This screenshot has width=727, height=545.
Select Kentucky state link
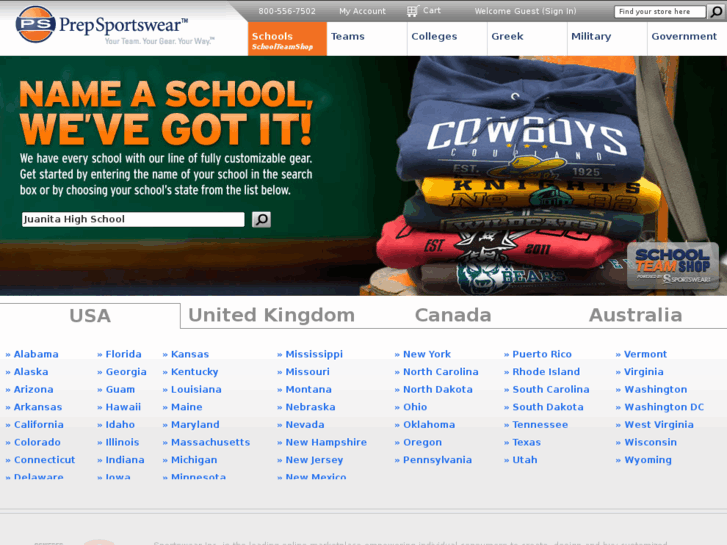[x=195, y=372]
